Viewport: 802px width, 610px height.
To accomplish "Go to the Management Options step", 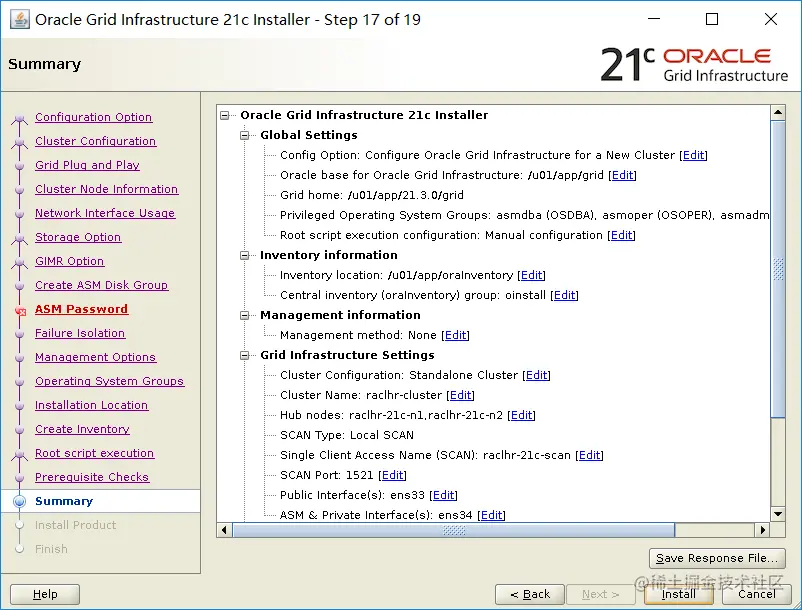I will click(95, 357).
